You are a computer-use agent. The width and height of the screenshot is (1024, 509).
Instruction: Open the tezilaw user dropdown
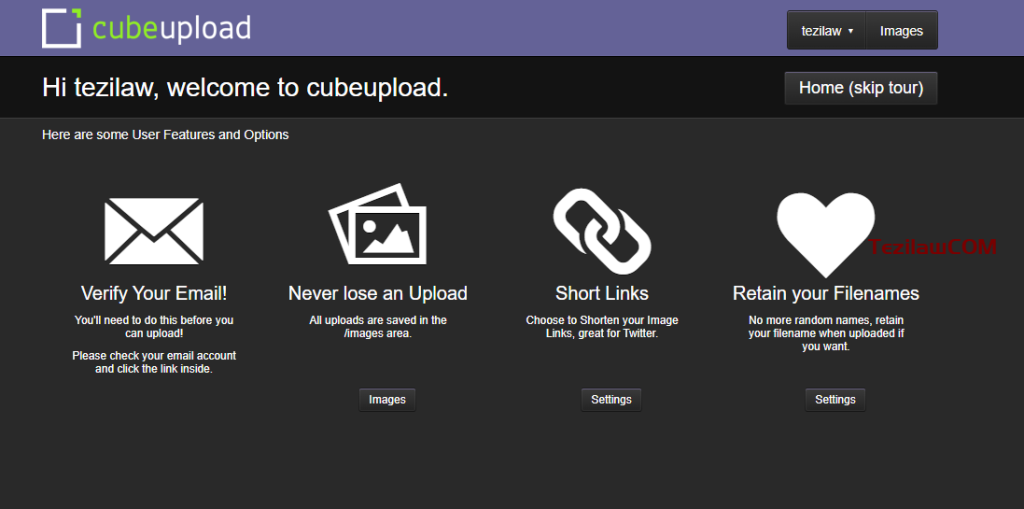click(826, 31)
